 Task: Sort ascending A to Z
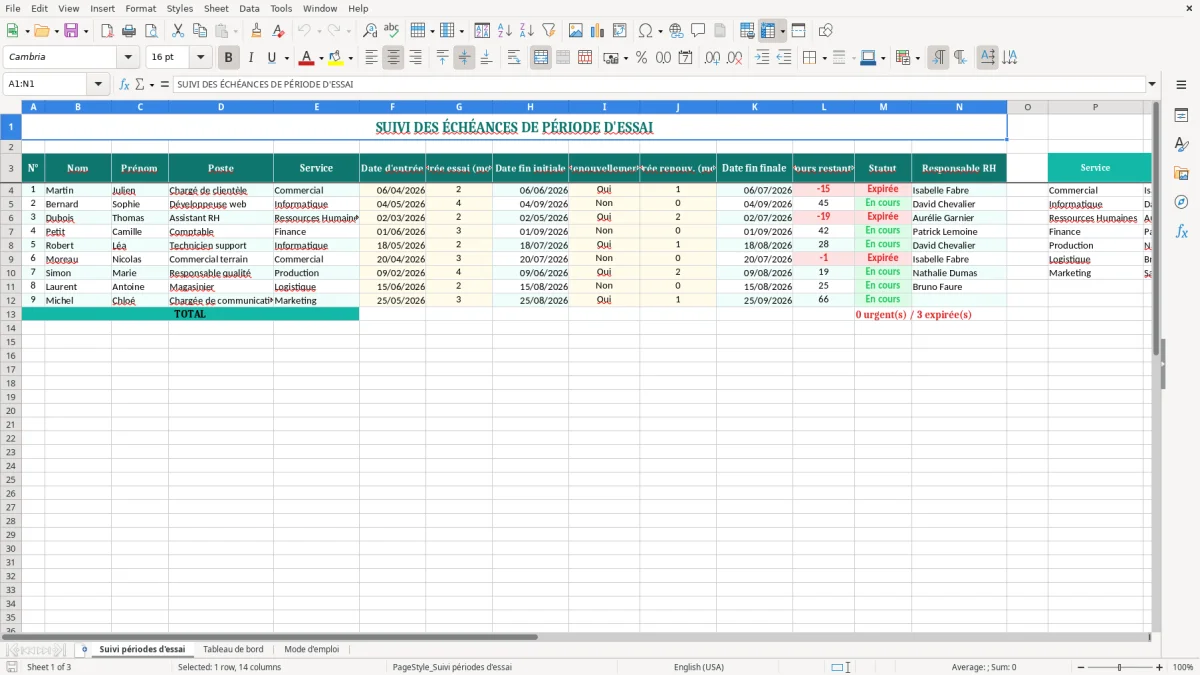[504, 31]
